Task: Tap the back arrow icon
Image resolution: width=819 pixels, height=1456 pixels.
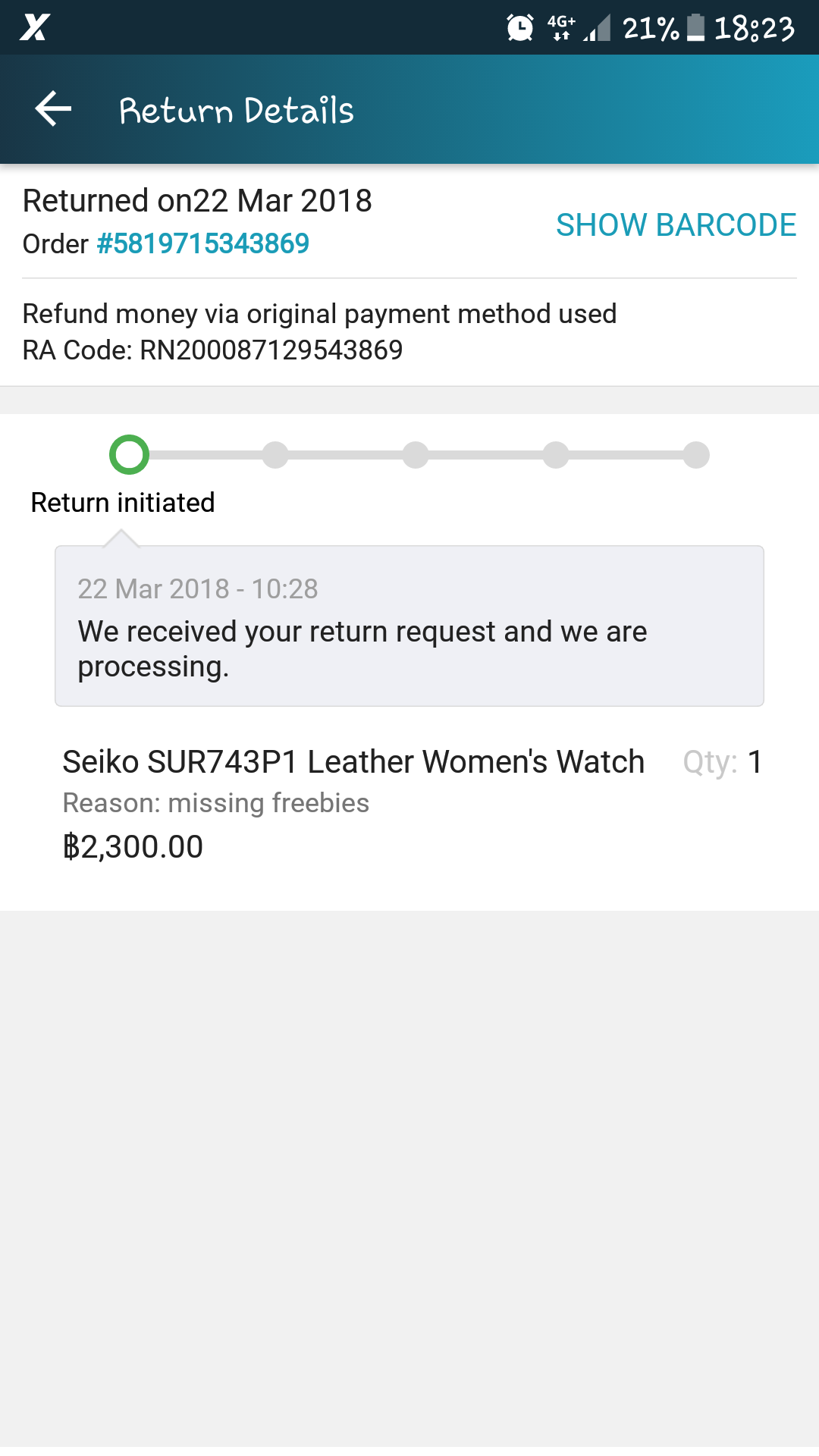Action: click(53, 109)
